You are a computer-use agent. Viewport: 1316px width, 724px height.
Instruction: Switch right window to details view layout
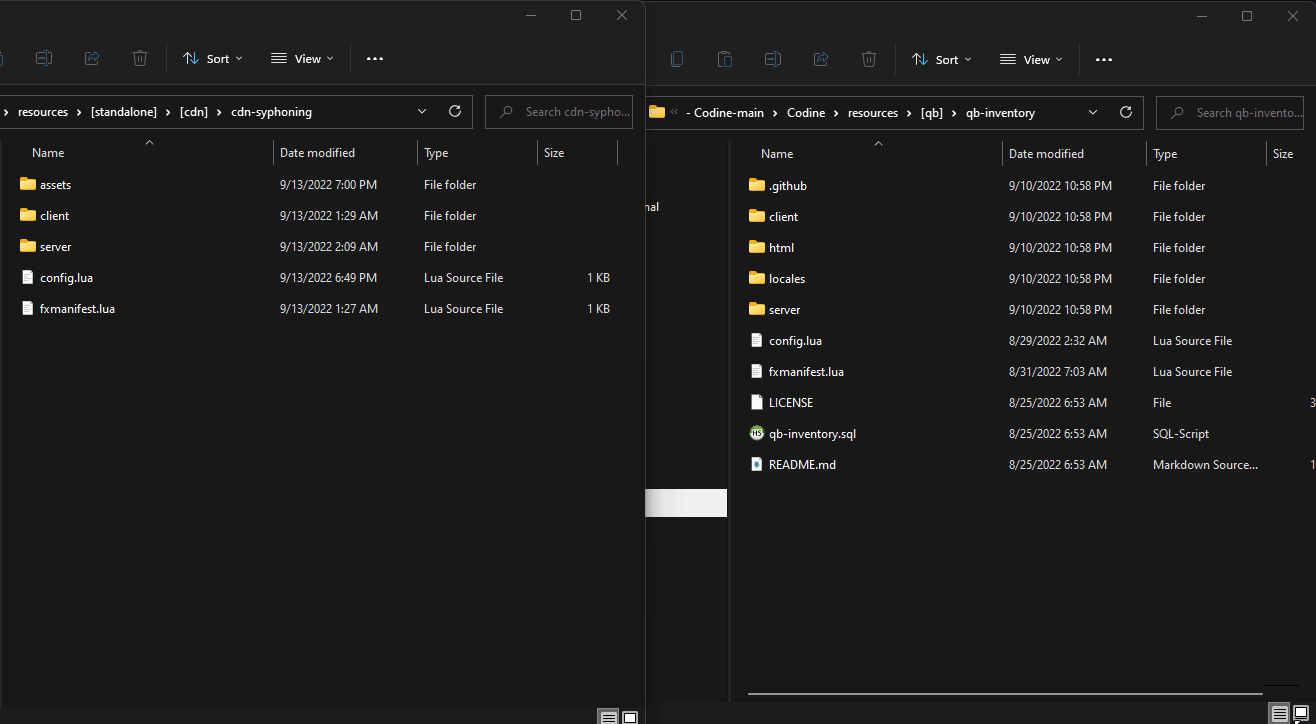point(1280,713)
